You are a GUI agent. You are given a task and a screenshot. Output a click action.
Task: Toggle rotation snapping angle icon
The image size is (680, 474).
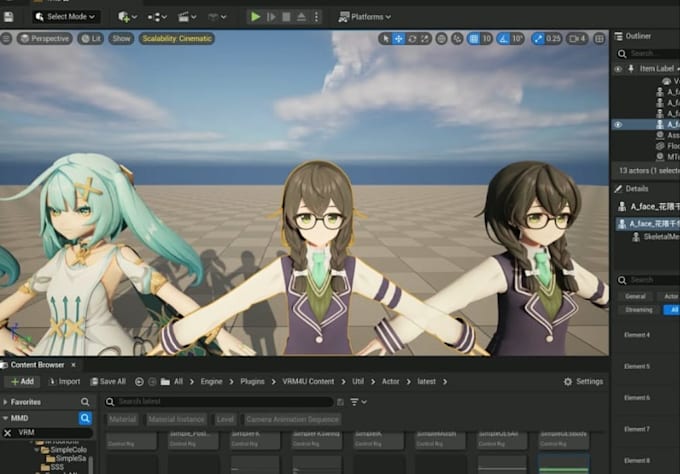point(503,39)
